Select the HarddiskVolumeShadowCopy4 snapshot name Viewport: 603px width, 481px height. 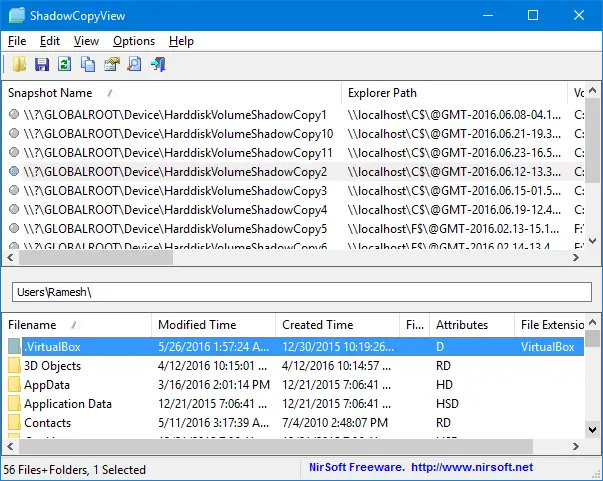[175, 210]
